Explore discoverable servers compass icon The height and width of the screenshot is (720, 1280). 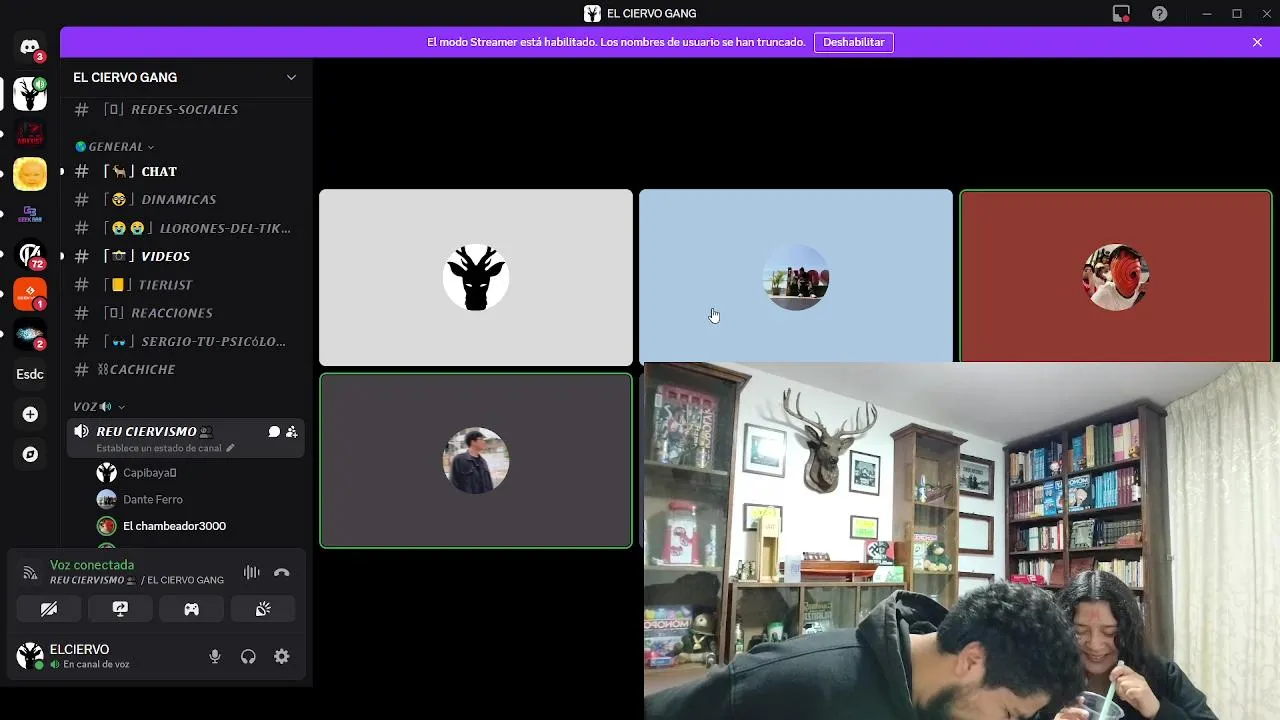[x=30, y=454]
